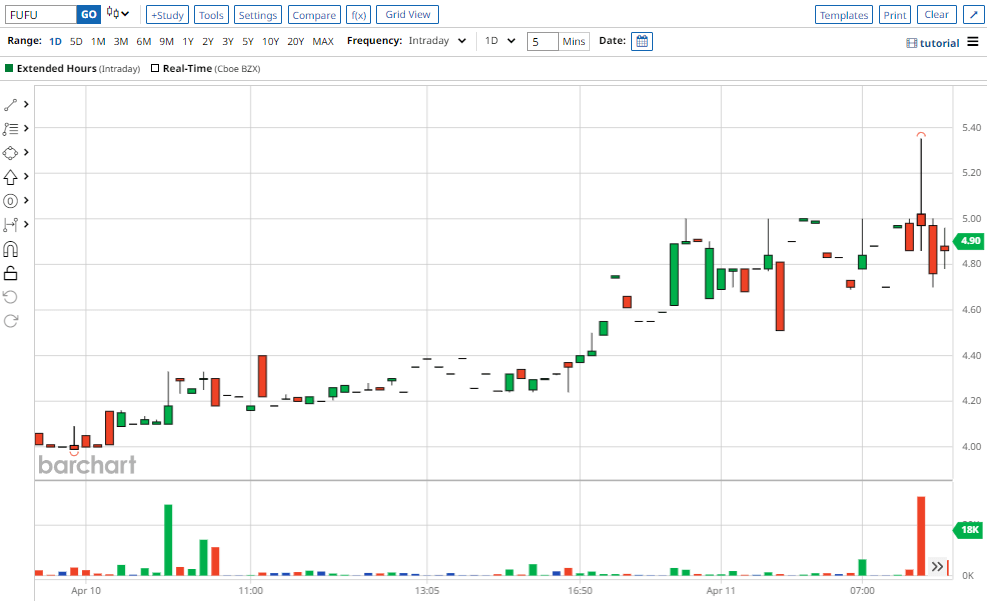Switch to Grid View
The height and width of the screenshot is (604, 994).
pos(408,15)
